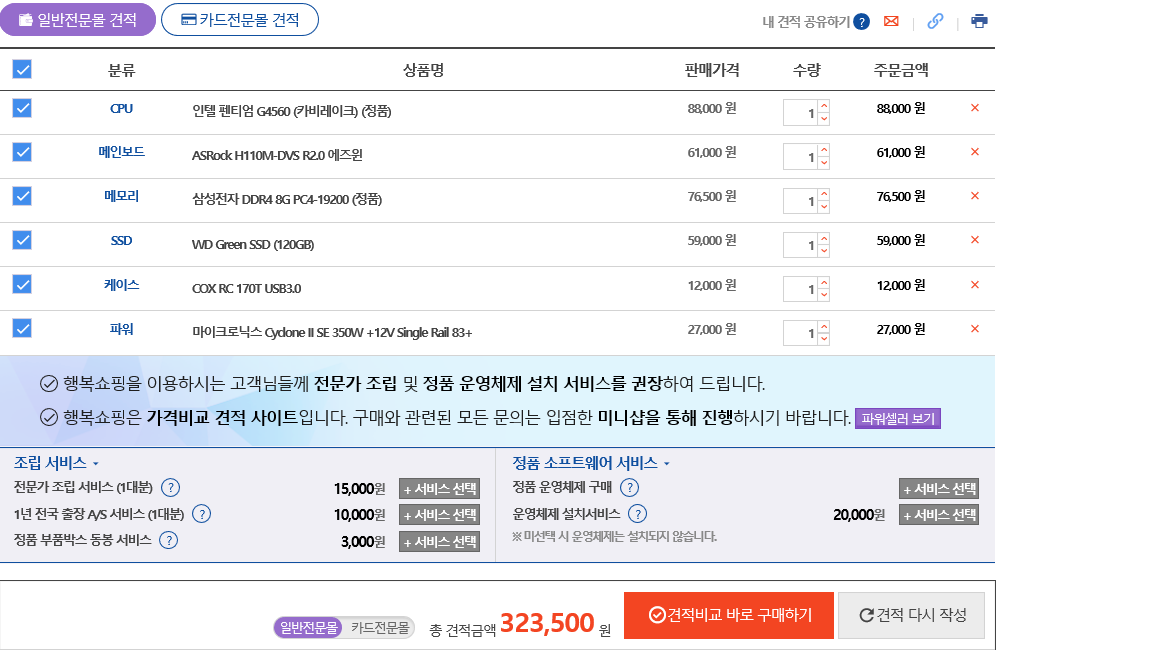Remove the 메인보드 row with red X
Screen dimensions: 1152x650
[975, 152]
